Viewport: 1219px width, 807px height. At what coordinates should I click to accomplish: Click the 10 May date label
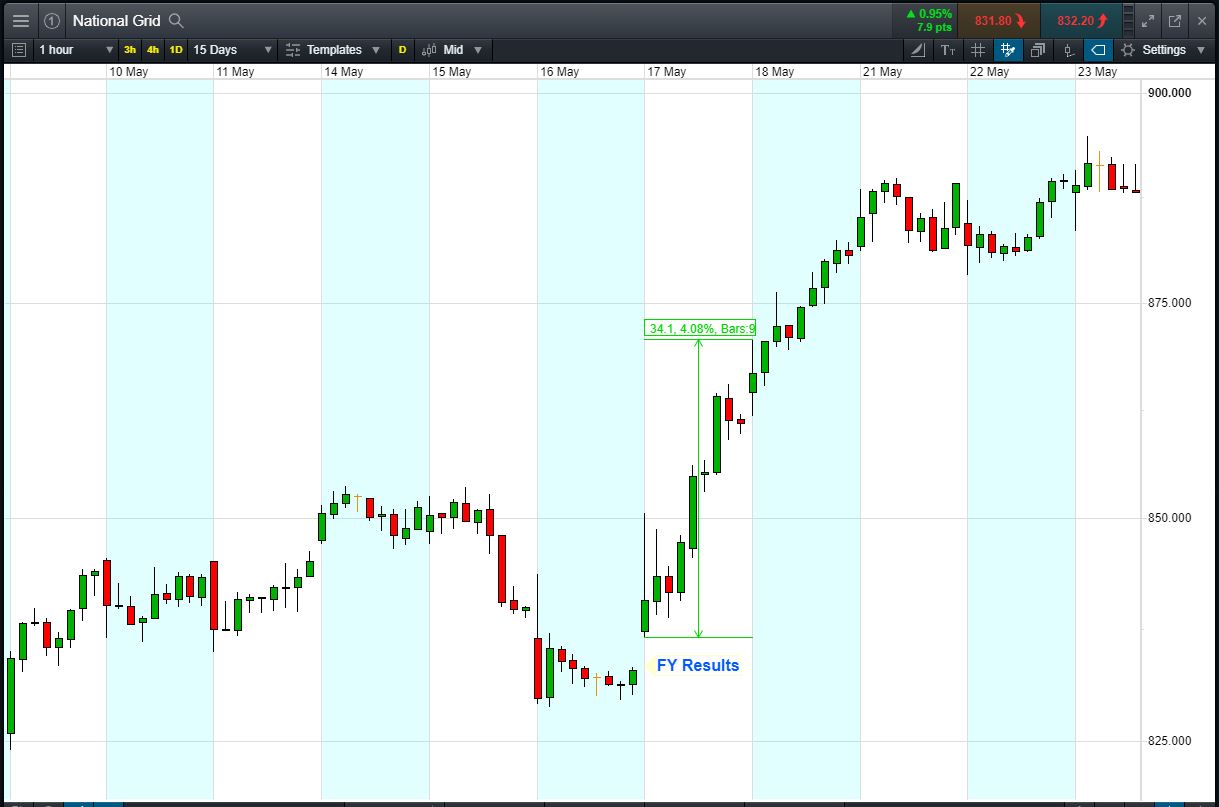pos(129,72)
